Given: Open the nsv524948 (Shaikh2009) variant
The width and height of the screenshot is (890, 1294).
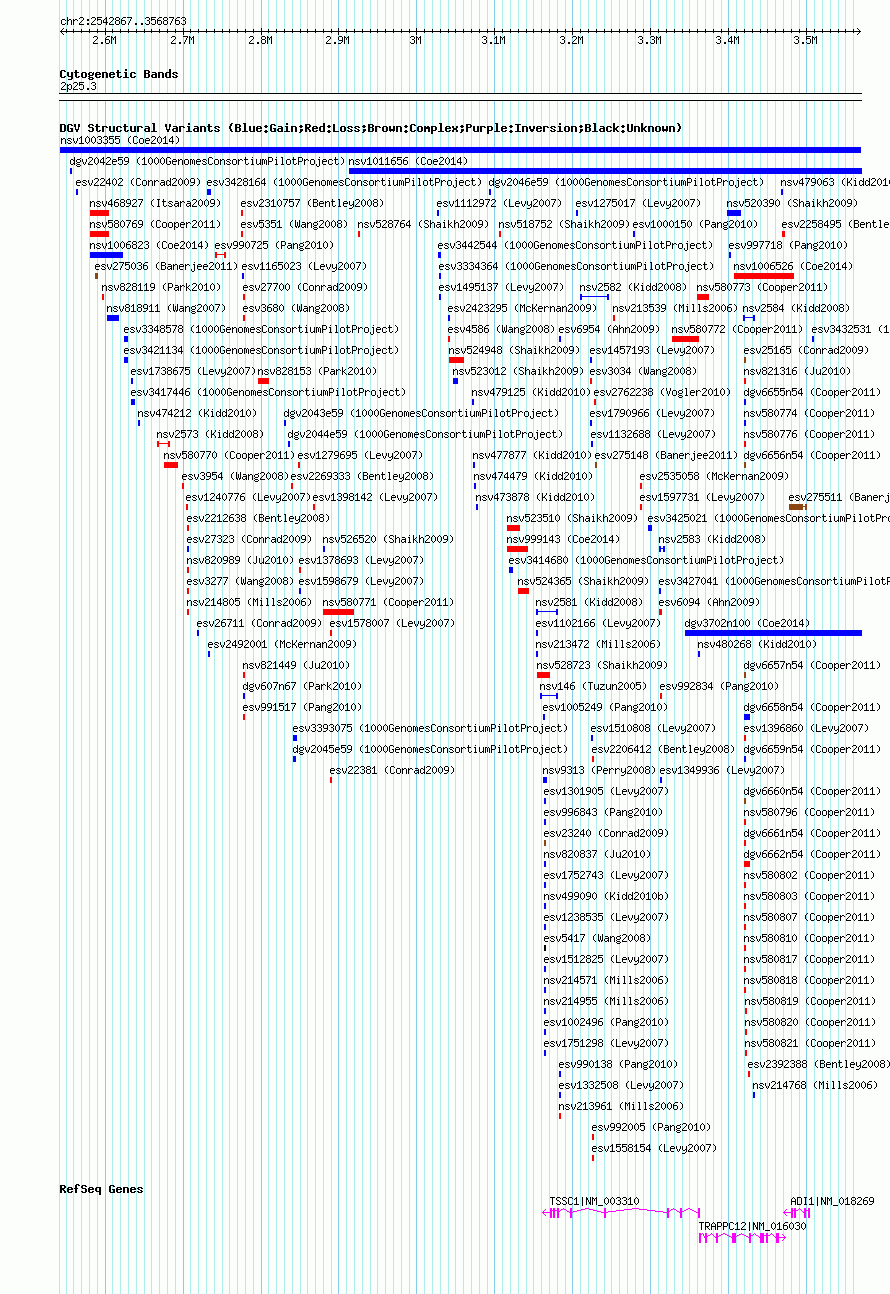Looking at the screenshot, I should click(x=514, y=350).
